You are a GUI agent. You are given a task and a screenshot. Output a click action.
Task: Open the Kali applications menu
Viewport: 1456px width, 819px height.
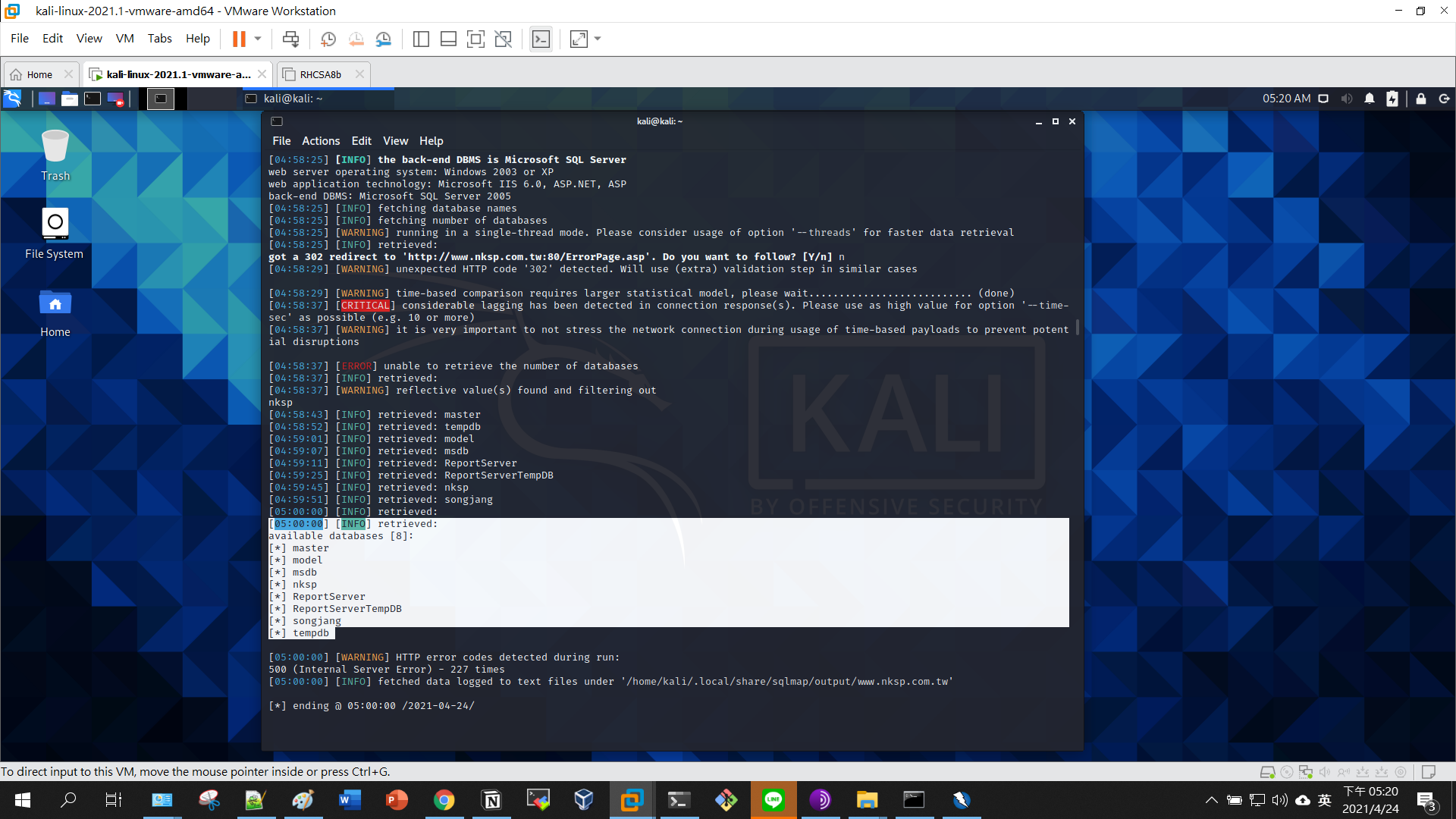pyautogui.click(x=12, y=99)
